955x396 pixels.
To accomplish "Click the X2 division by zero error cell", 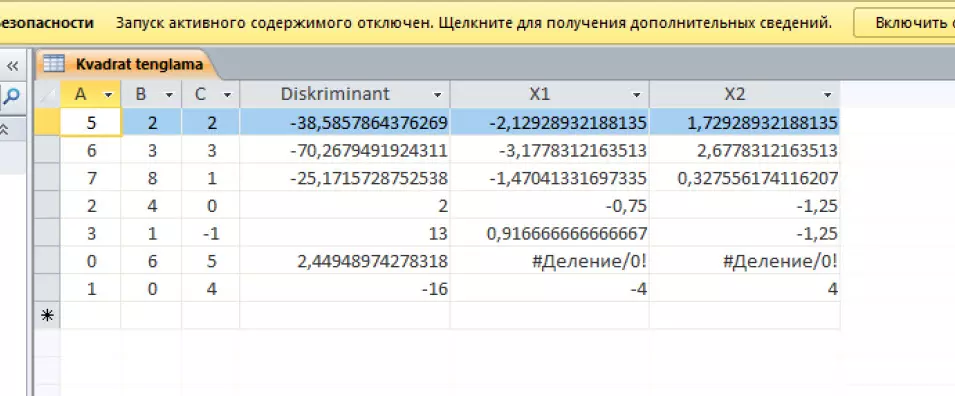I will click(x=745, y=261).
